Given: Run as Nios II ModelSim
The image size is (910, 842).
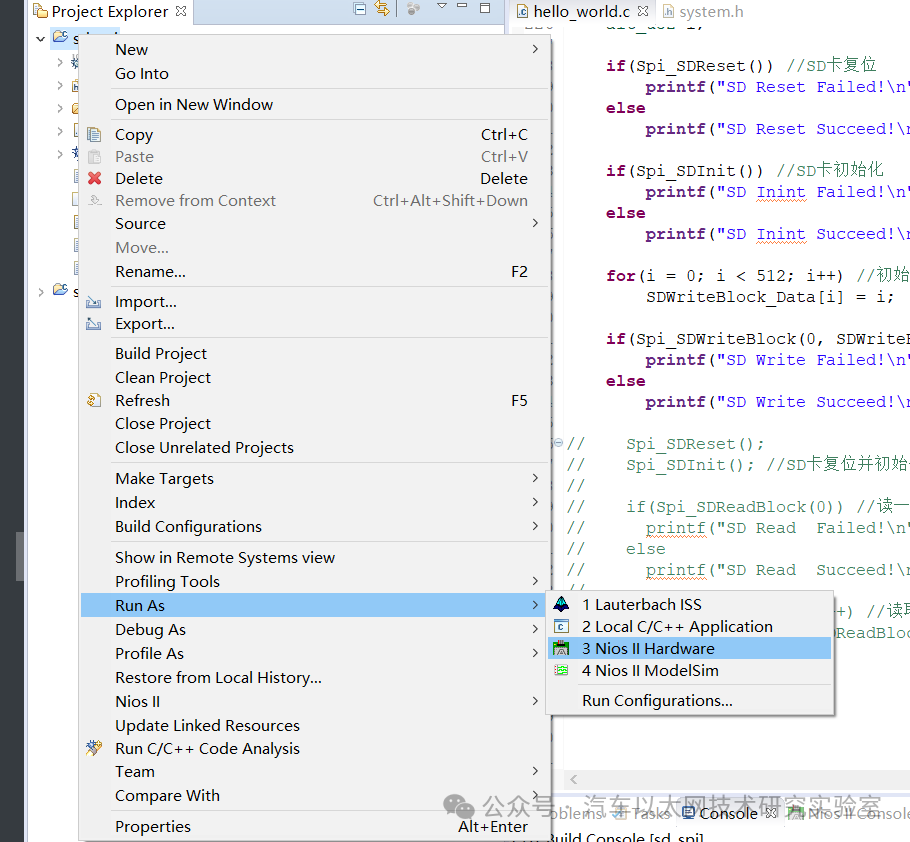Looking at the screenshot, I should click(x=689, y=670).
